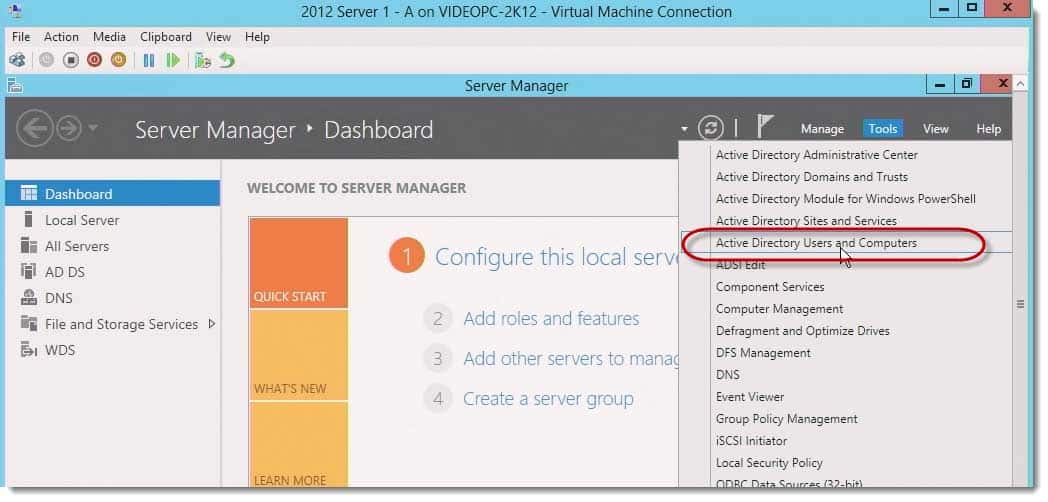Click the orange Save state icon
Screen dimensions: 1048x502
pyautogui.click(x=118, y=60)
